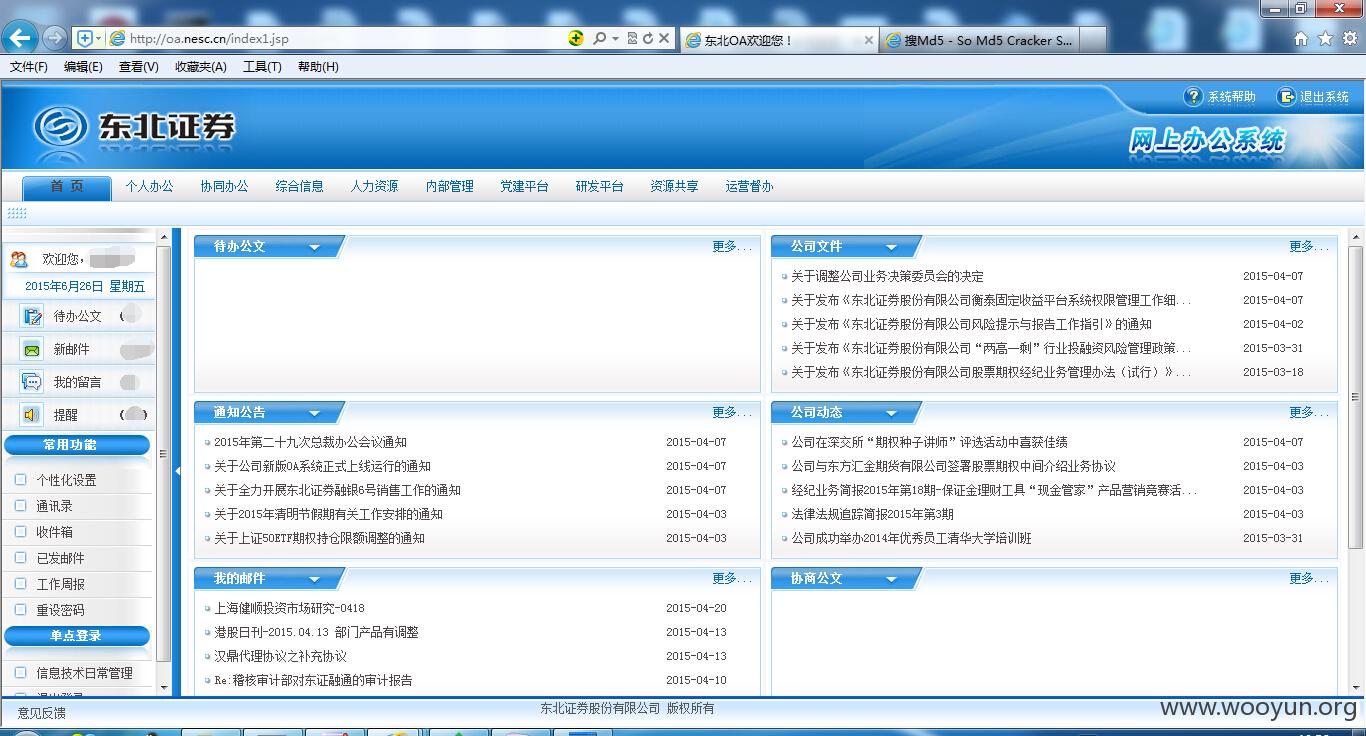Toggle the 重设密码 checkbox
1366x736 pixels.
click(20, 610)
